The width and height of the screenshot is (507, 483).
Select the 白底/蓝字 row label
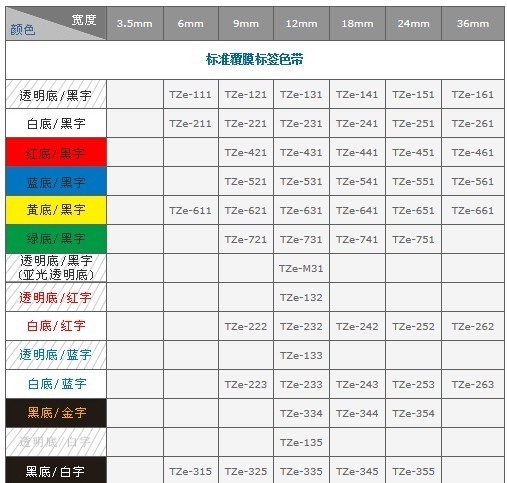click(x=56, y=384)
